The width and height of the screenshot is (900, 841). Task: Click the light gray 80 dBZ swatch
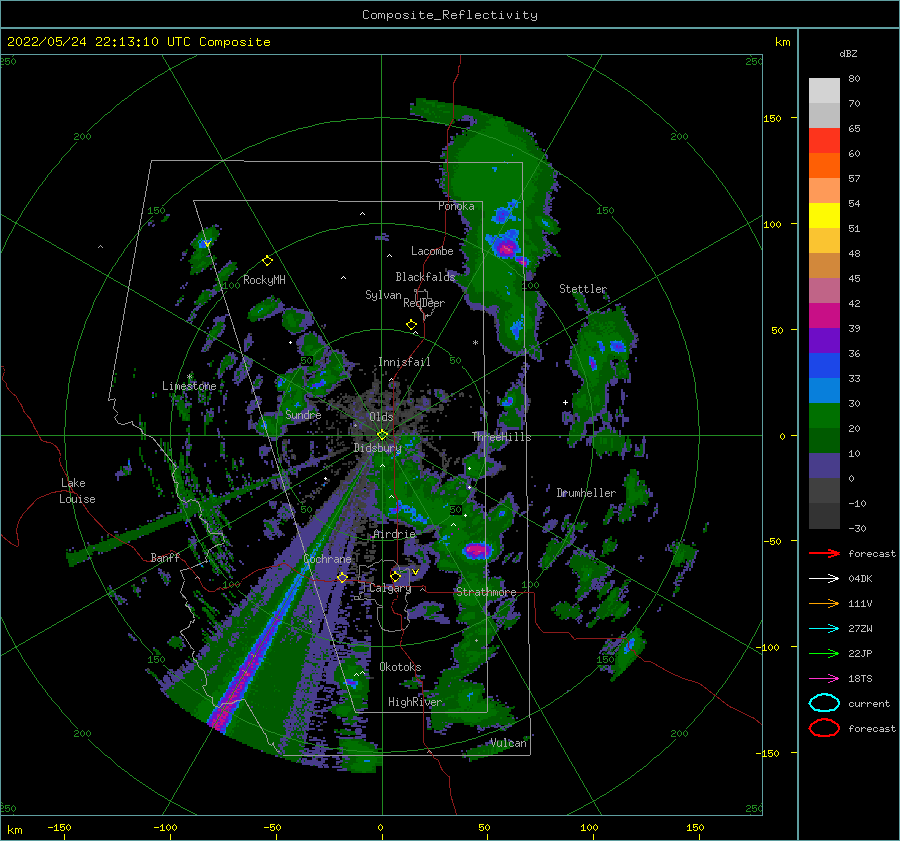pyautogui.click(x=824, y=91)
